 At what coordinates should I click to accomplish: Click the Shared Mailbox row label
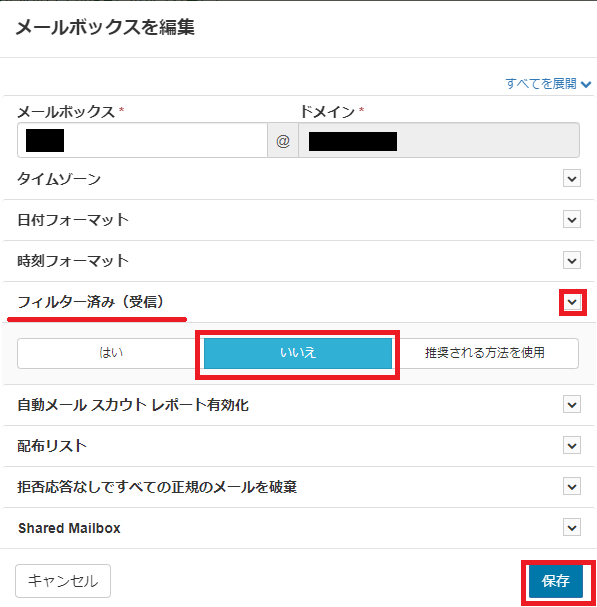(x=69, y=528)
